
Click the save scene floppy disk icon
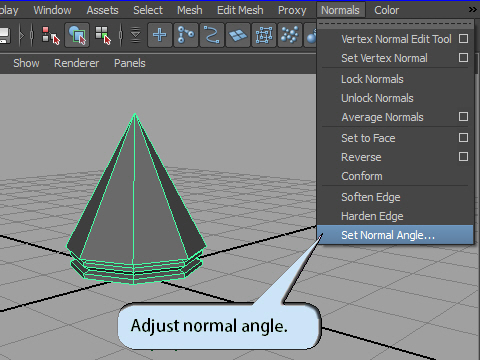click(4, 35)
